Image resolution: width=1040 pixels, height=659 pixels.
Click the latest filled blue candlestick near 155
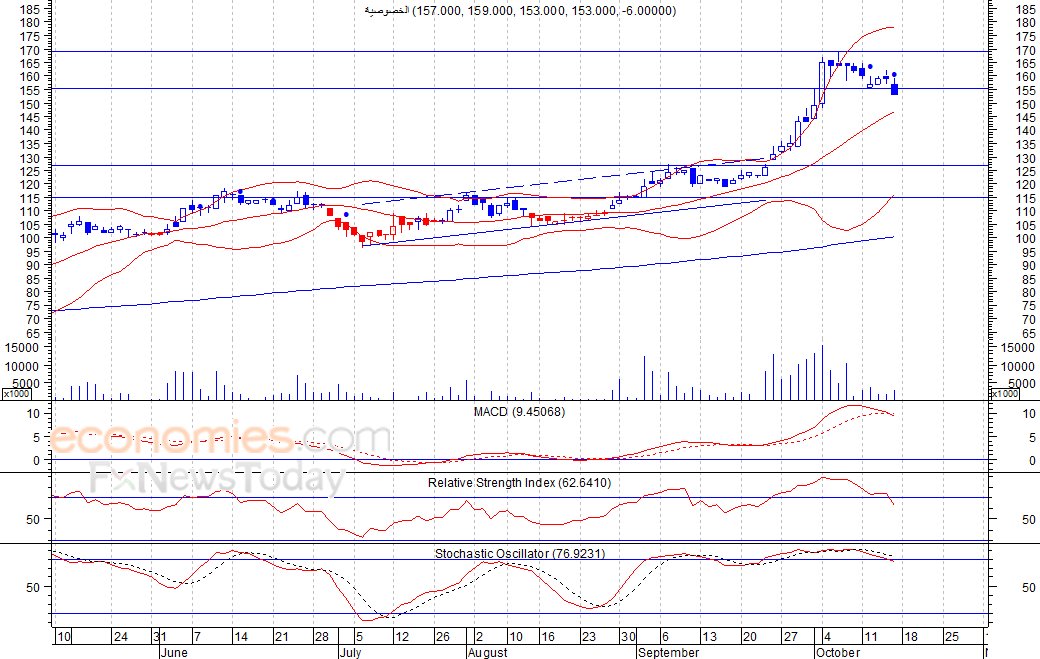click(x=894, y=90)
